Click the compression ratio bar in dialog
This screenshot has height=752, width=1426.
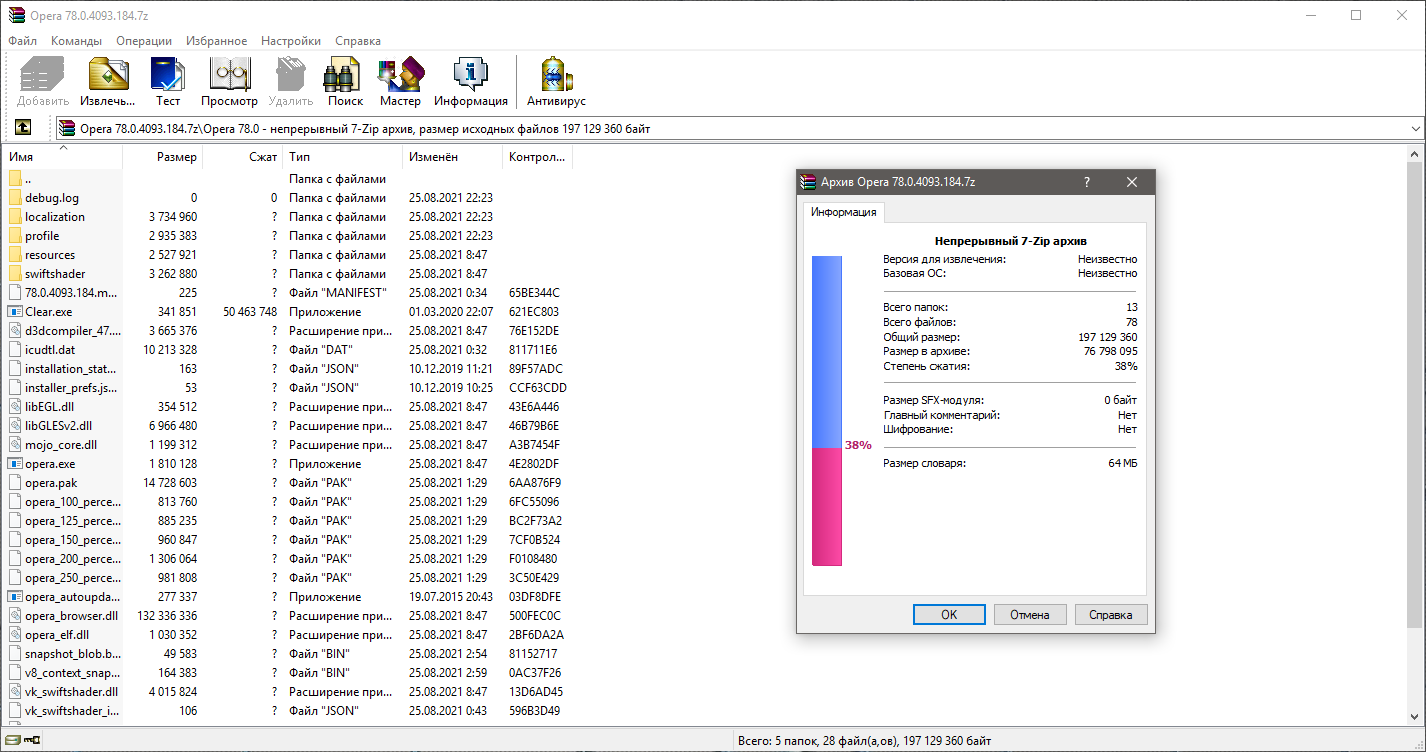click(827, 410)
